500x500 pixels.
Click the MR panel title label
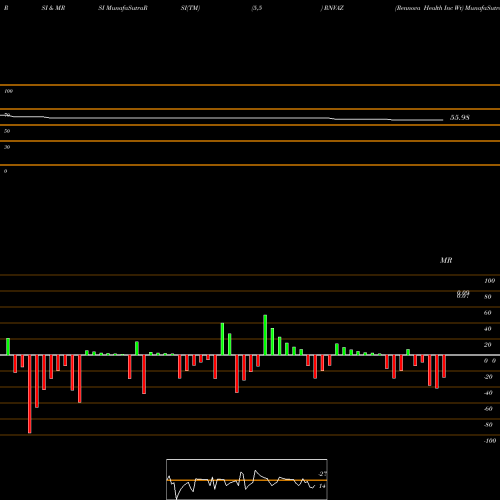446,260
